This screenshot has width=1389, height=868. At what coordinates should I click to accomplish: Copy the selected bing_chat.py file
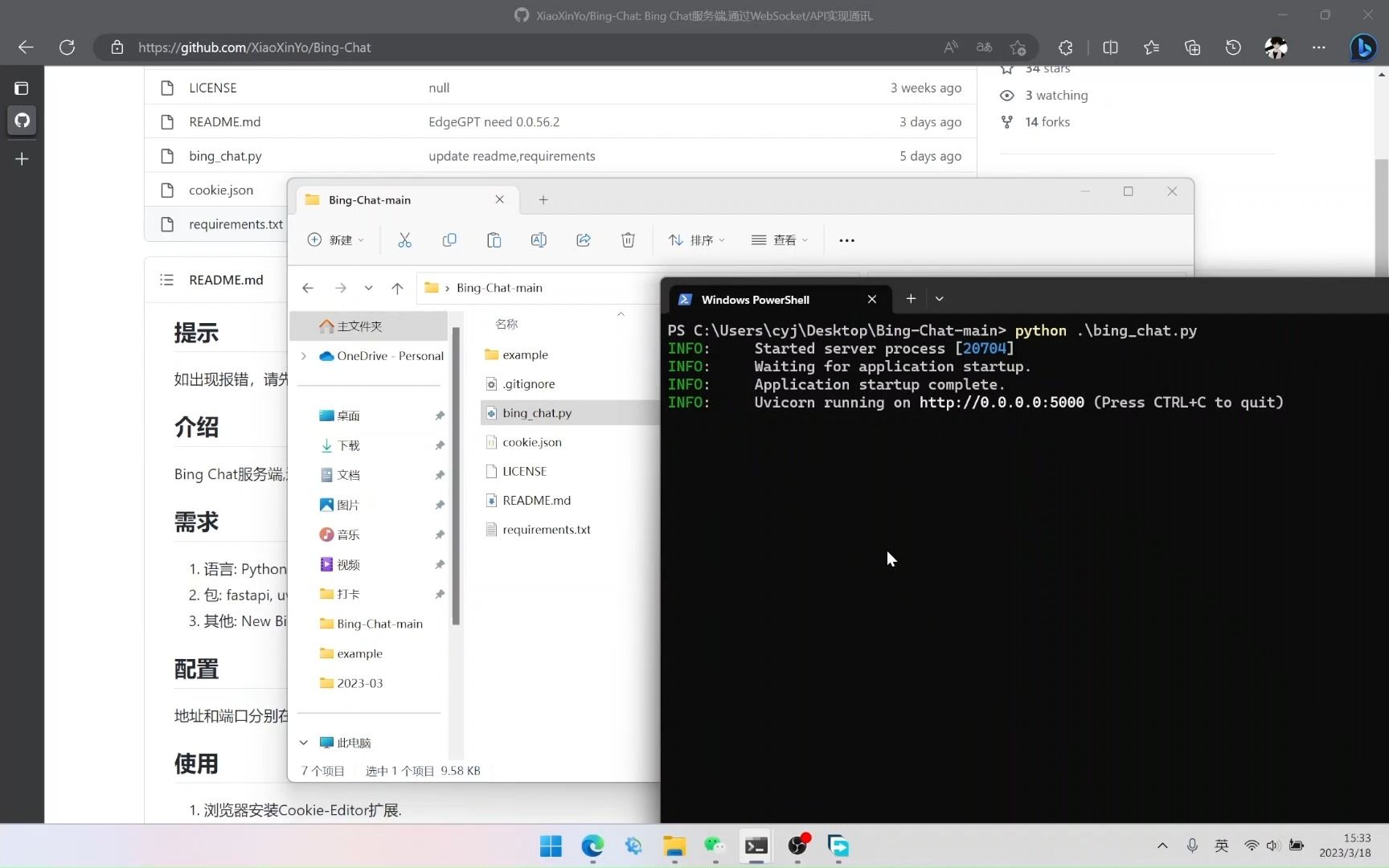449,240
